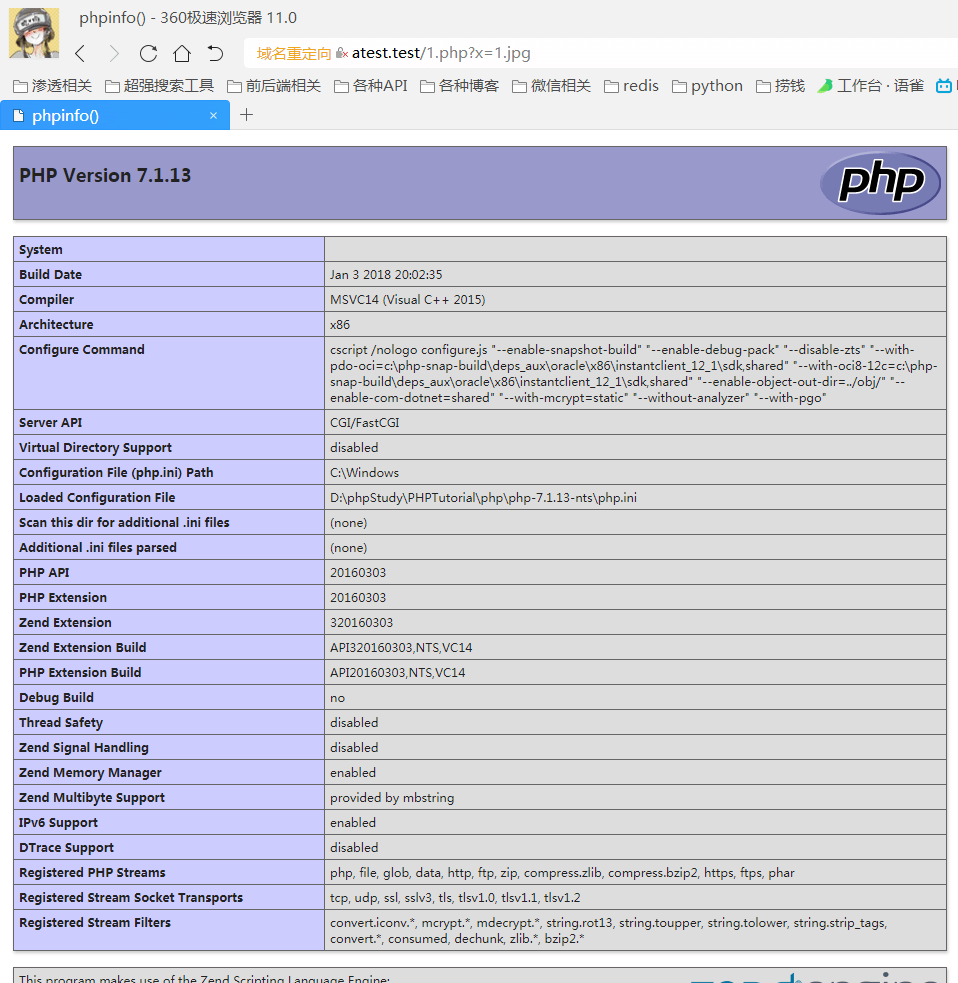Click the Scan this dir for additional .ini label

[x=124, y=523]
